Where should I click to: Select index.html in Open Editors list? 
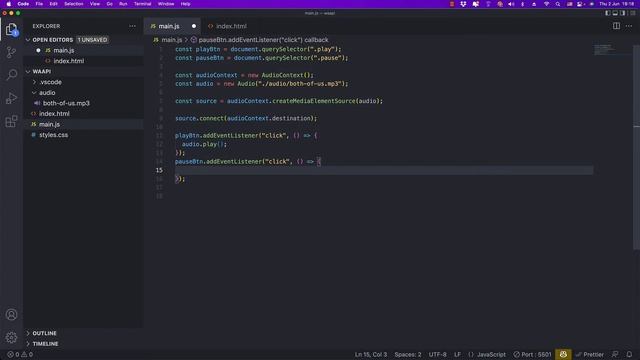(69, 61)
